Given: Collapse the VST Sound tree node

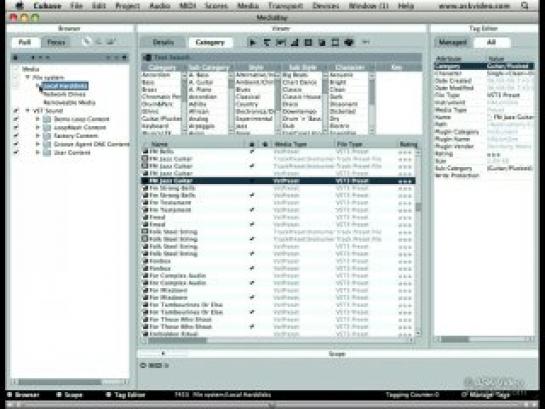Looking at the screenshot, I should pyautogui.click(x=28, y=111).
